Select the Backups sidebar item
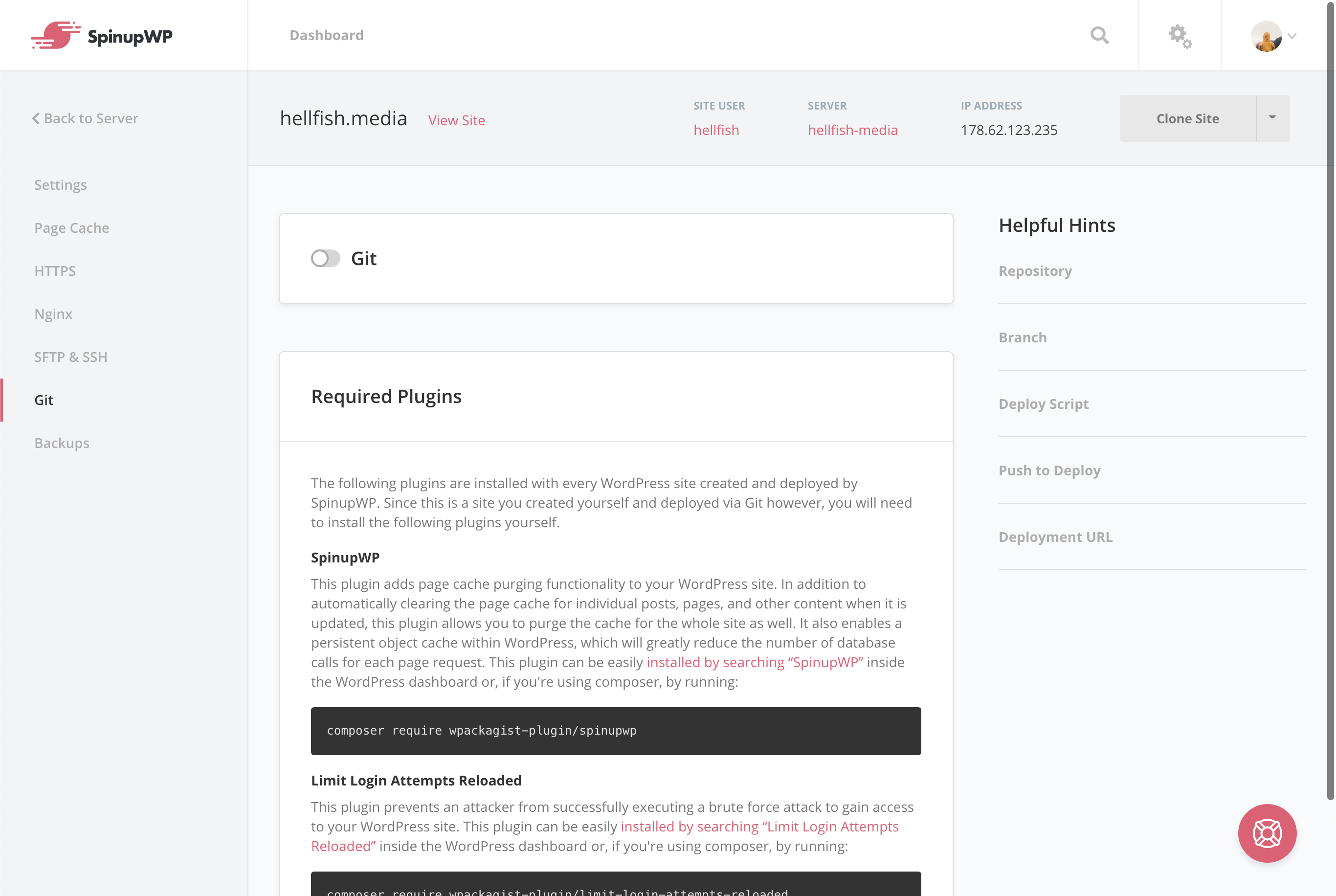The image size is (1336, 896). [62, 444]
